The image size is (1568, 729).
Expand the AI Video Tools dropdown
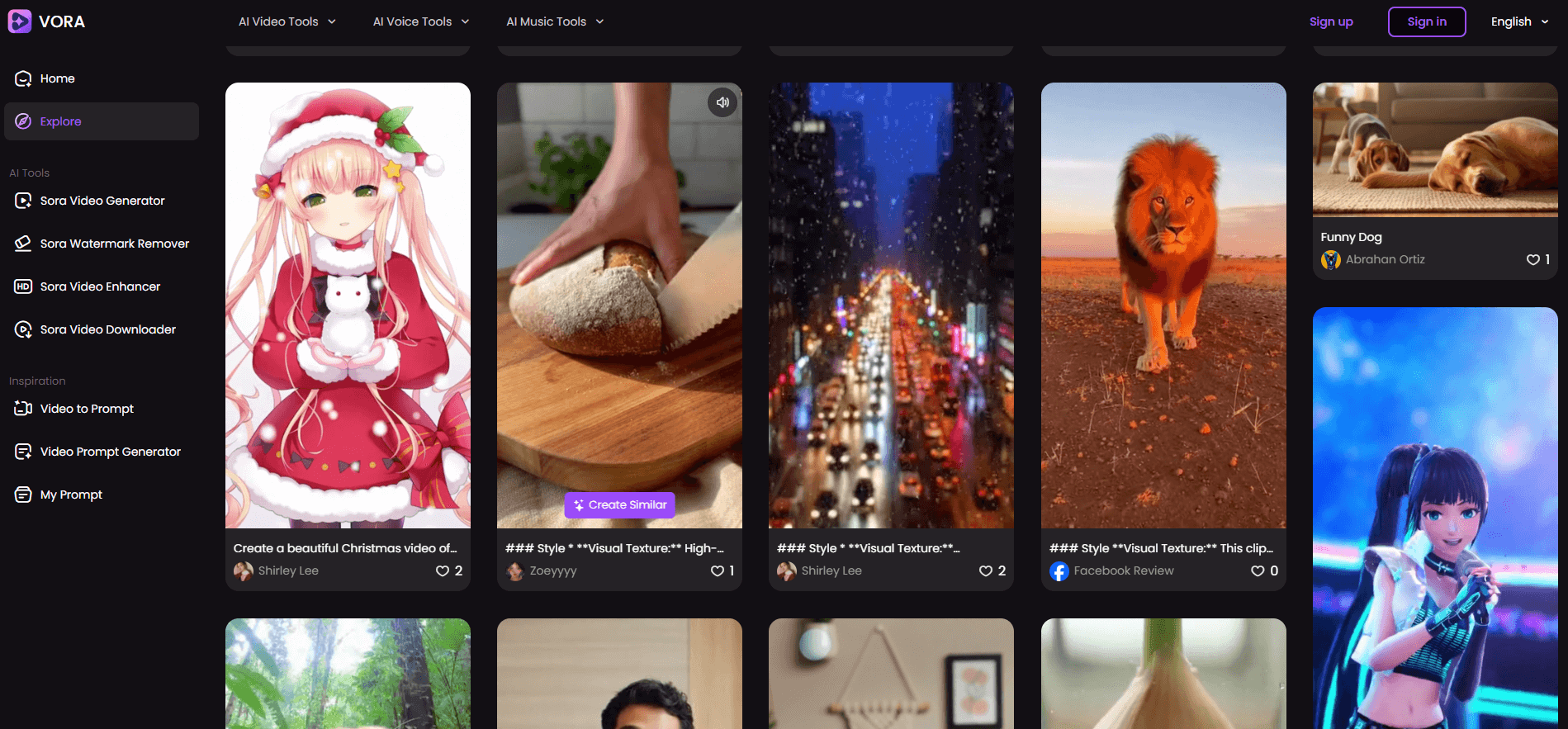(287, 21)
